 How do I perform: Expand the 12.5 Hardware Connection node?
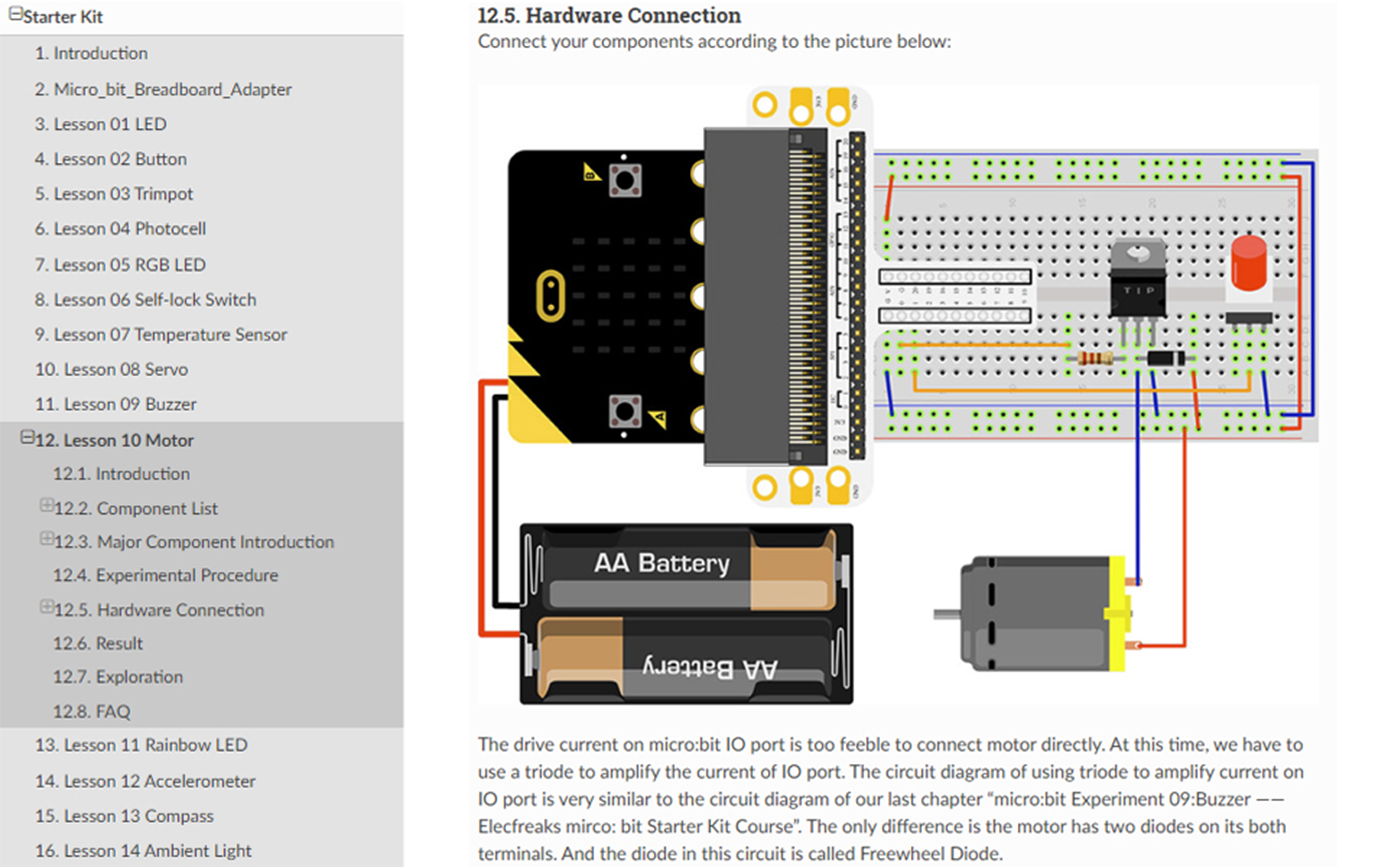coord(46,608)
